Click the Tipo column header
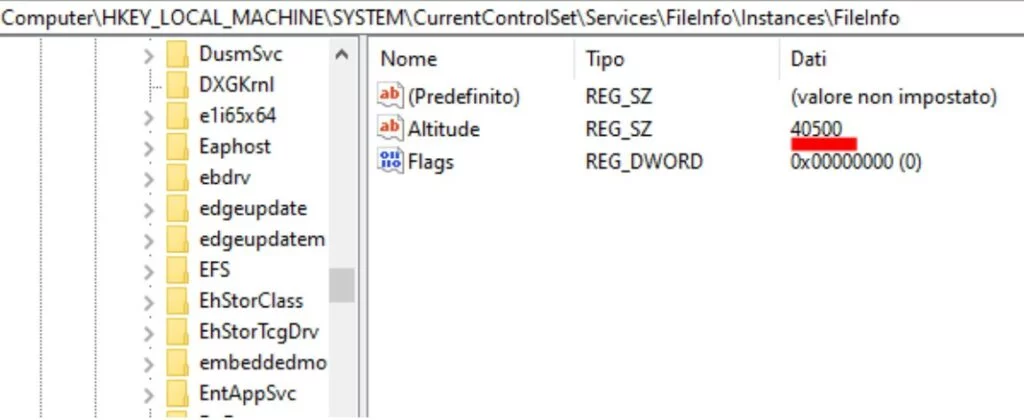Viewport: 1024px width, 420px height. coord(605,59)
